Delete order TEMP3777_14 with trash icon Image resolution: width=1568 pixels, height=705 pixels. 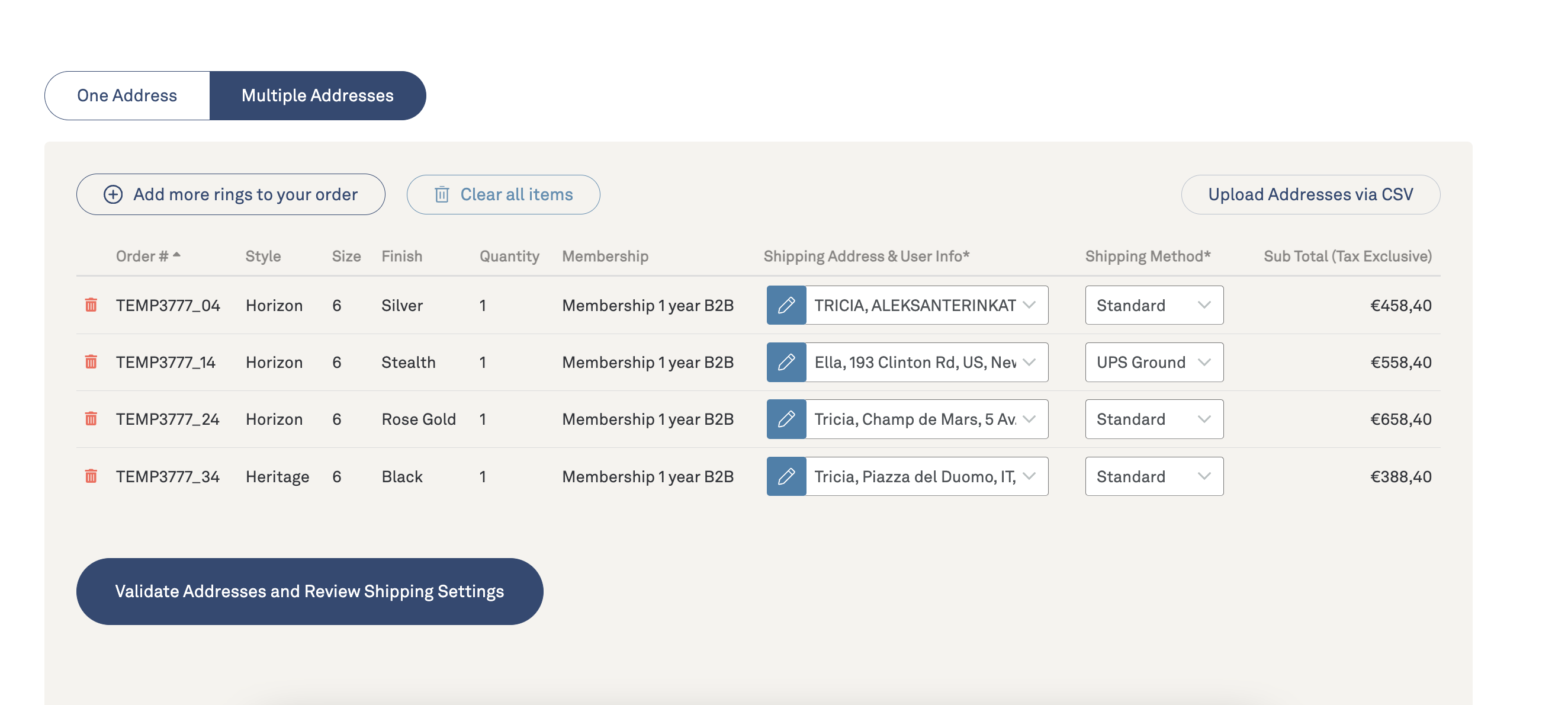pyautogui.click(x=91, y=361)
